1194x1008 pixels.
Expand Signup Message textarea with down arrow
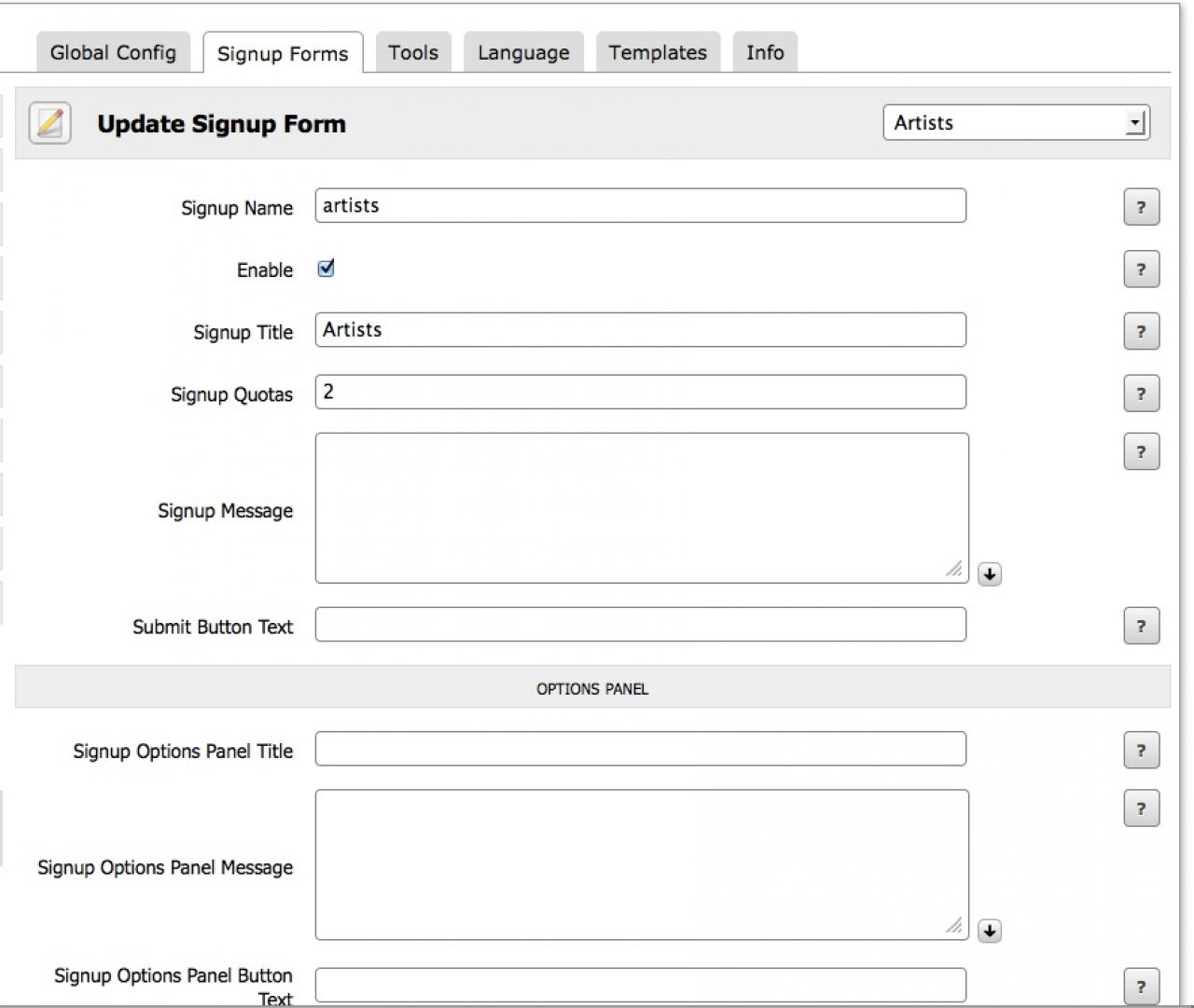pyautogui.click(x=990, y=574)
